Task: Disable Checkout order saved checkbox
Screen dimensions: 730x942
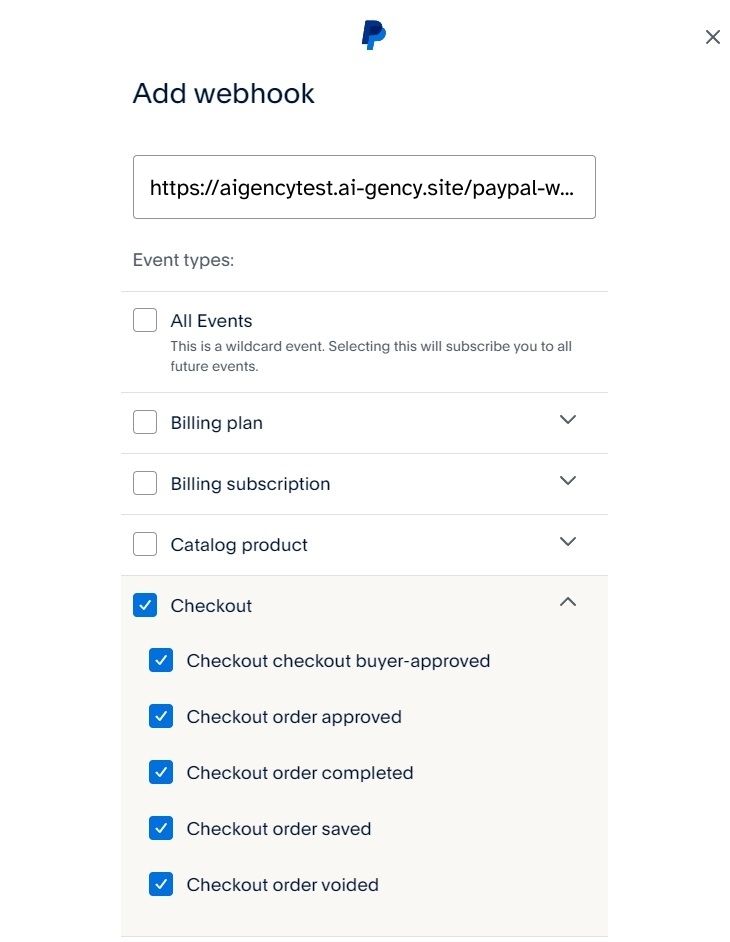Action: coord(161,829)
